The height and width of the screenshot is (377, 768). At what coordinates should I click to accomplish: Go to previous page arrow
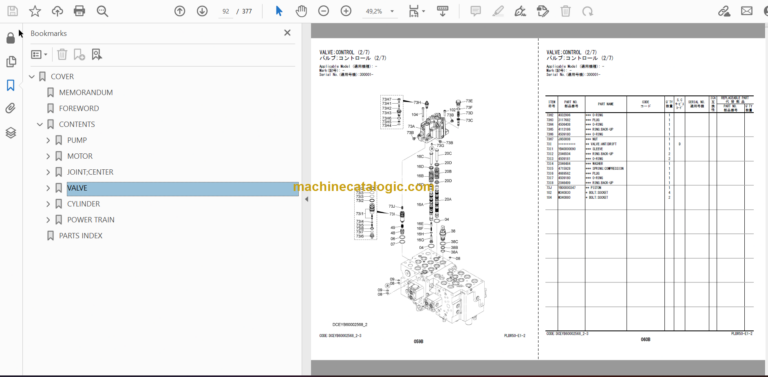tap(180, 11)
